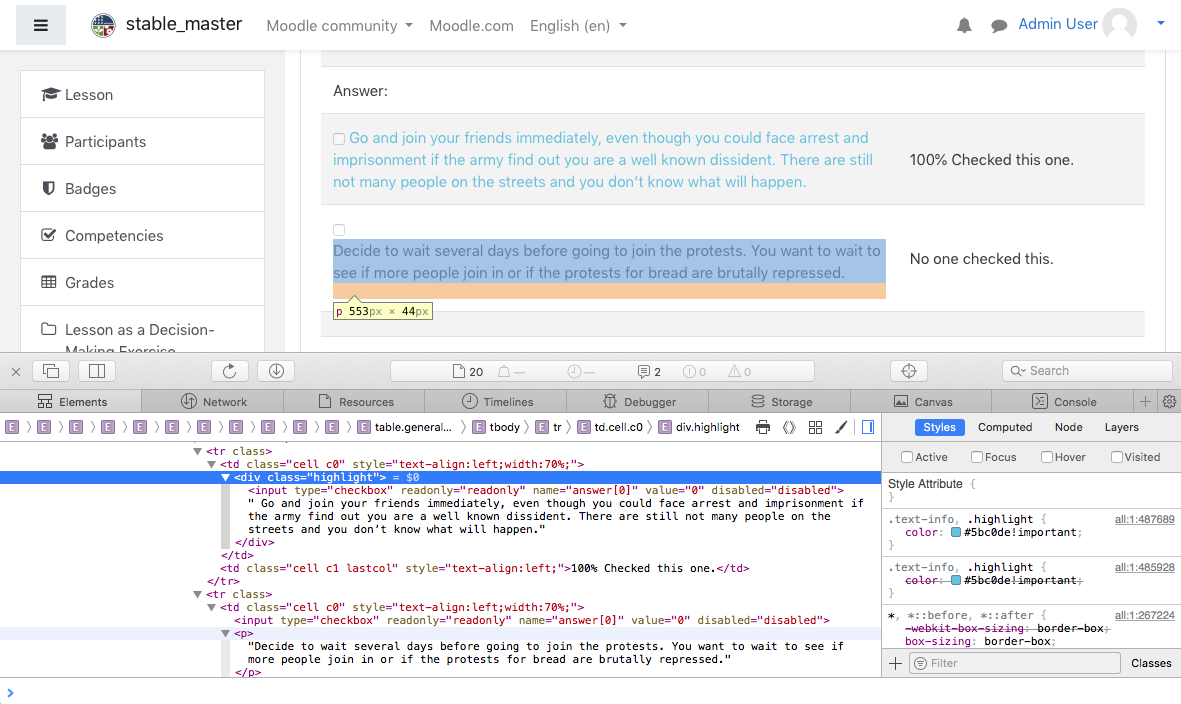Show resource count of 20 in dashboard
The image size is (1181, 704).
[468, 371]
